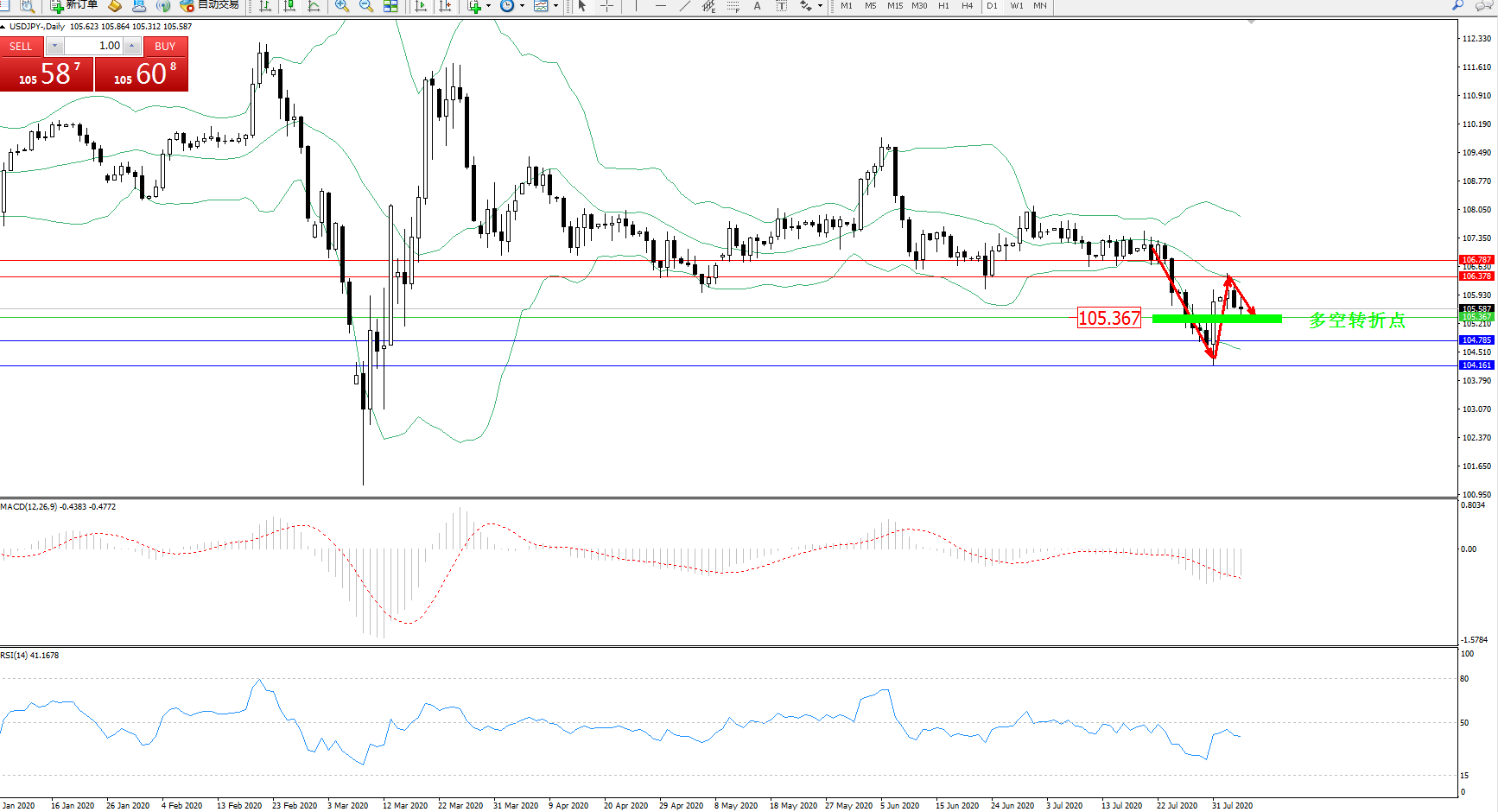The image size is (1498, 812).
Task: Increase lot volume with up arrow
Action: (131, 46)
